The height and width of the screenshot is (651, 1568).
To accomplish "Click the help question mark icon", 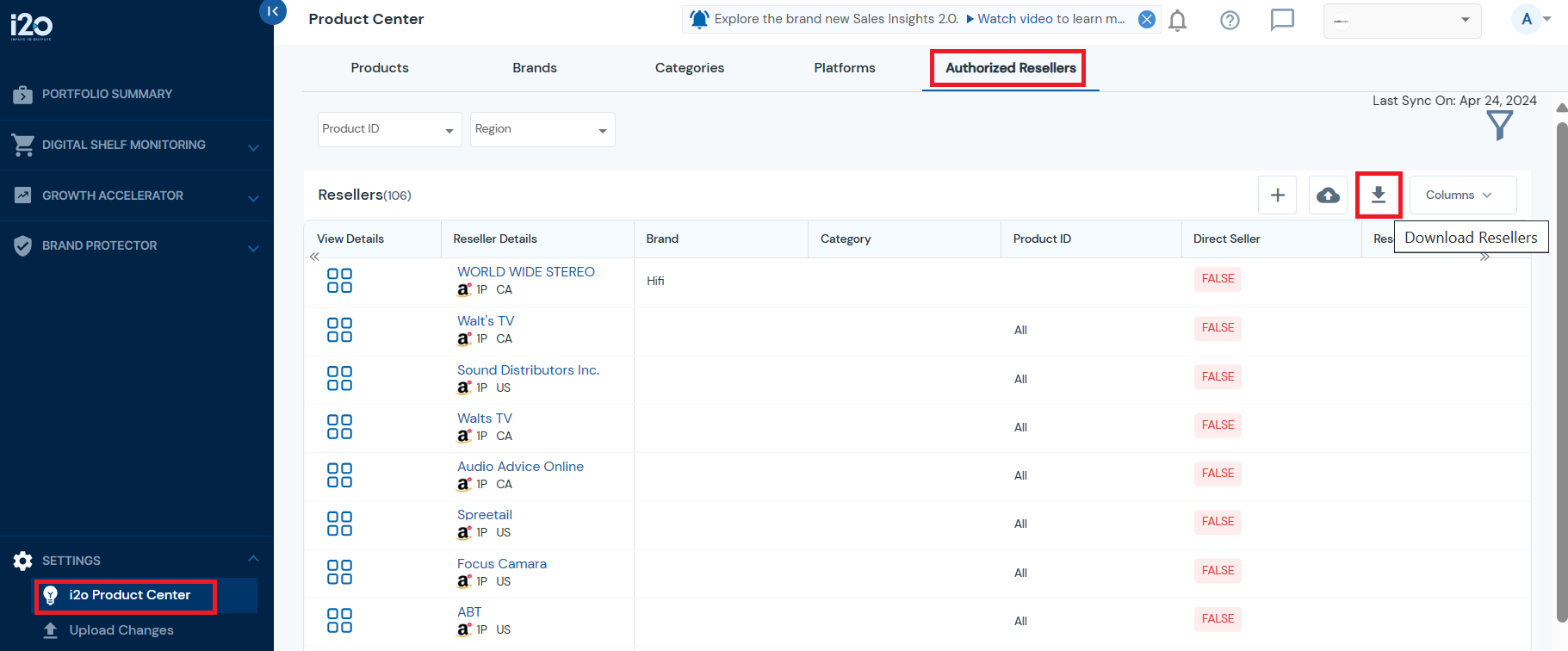I will pos(1230,20).
